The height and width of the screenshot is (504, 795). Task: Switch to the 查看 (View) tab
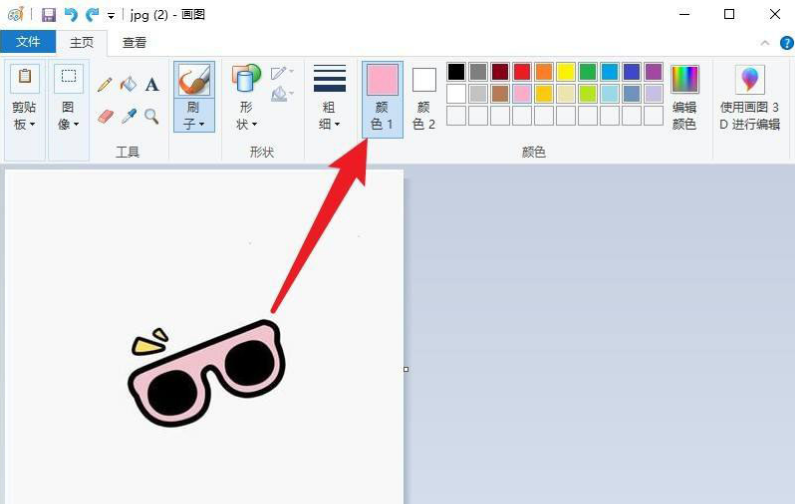[x=134, y=42]
